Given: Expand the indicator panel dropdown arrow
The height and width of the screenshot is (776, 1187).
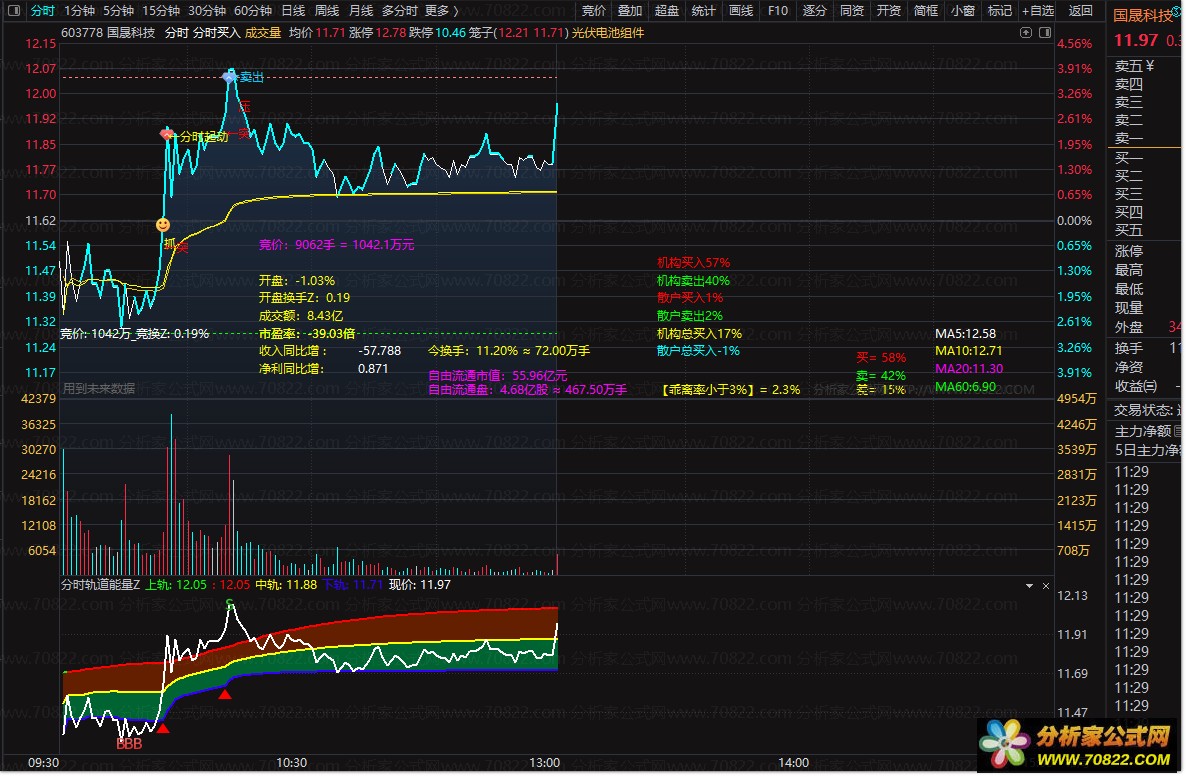Looking at the screenshot, I should (x=1029, y=585).
